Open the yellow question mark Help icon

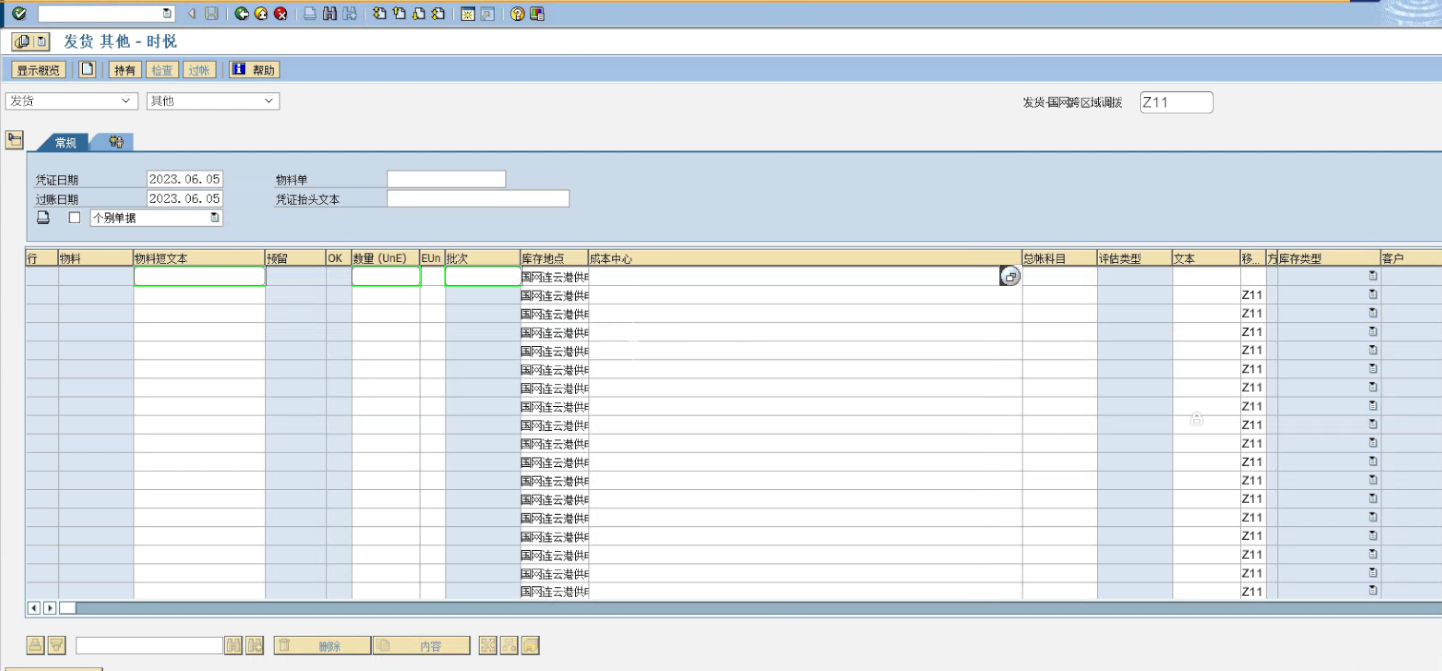pos(517,13)
